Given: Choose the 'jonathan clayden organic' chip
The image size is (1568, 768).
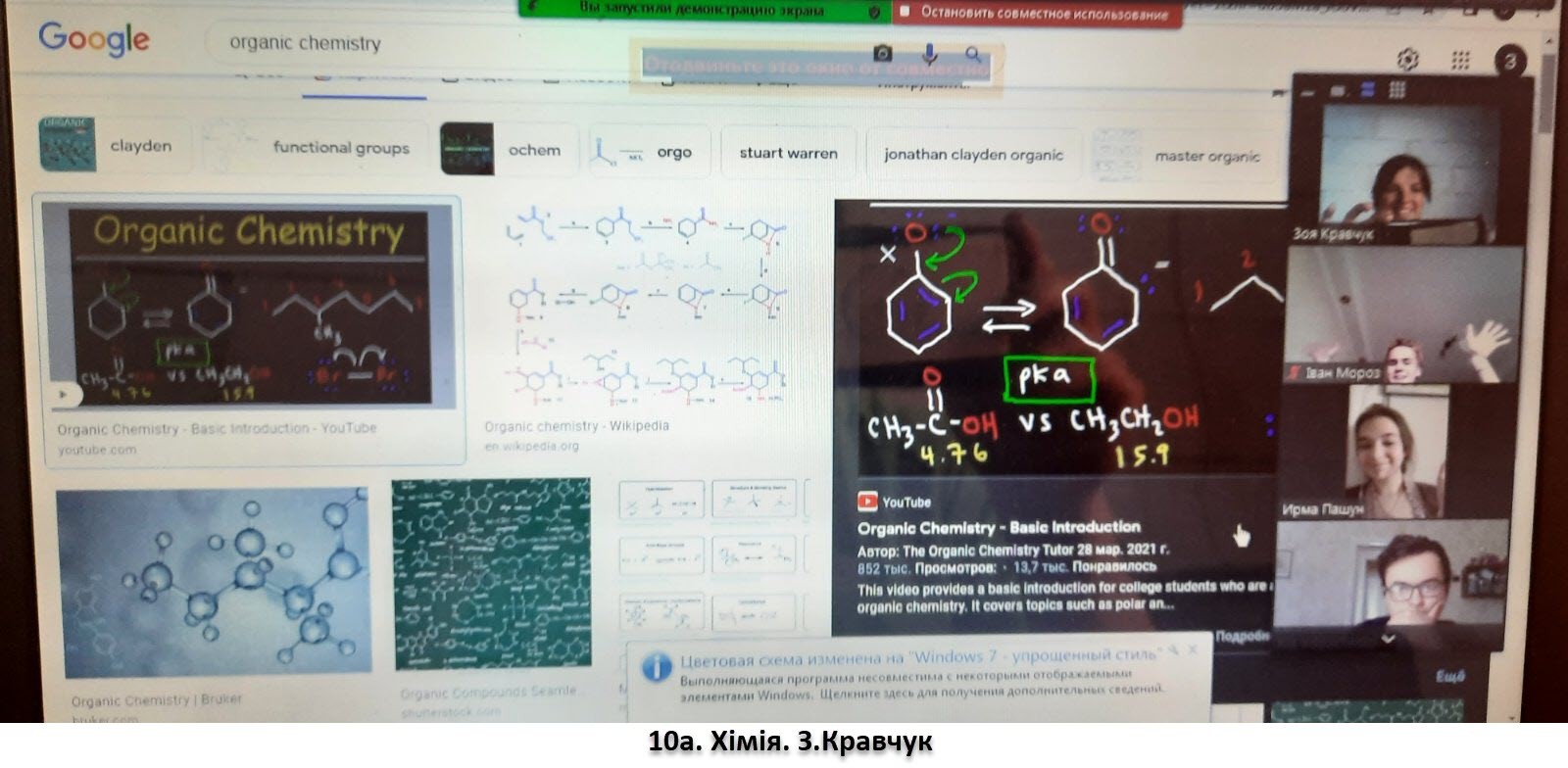Looking at the screenshot, I should pyautogui.click(x=972, y=155).
